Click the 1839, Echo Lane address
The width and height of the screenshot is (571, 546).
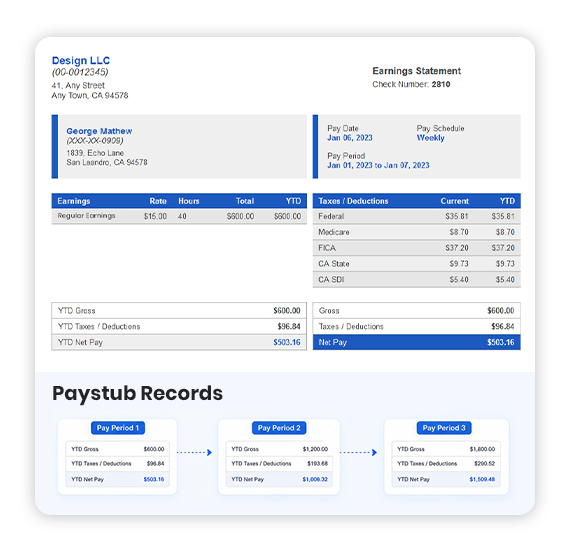click(95, 153)
